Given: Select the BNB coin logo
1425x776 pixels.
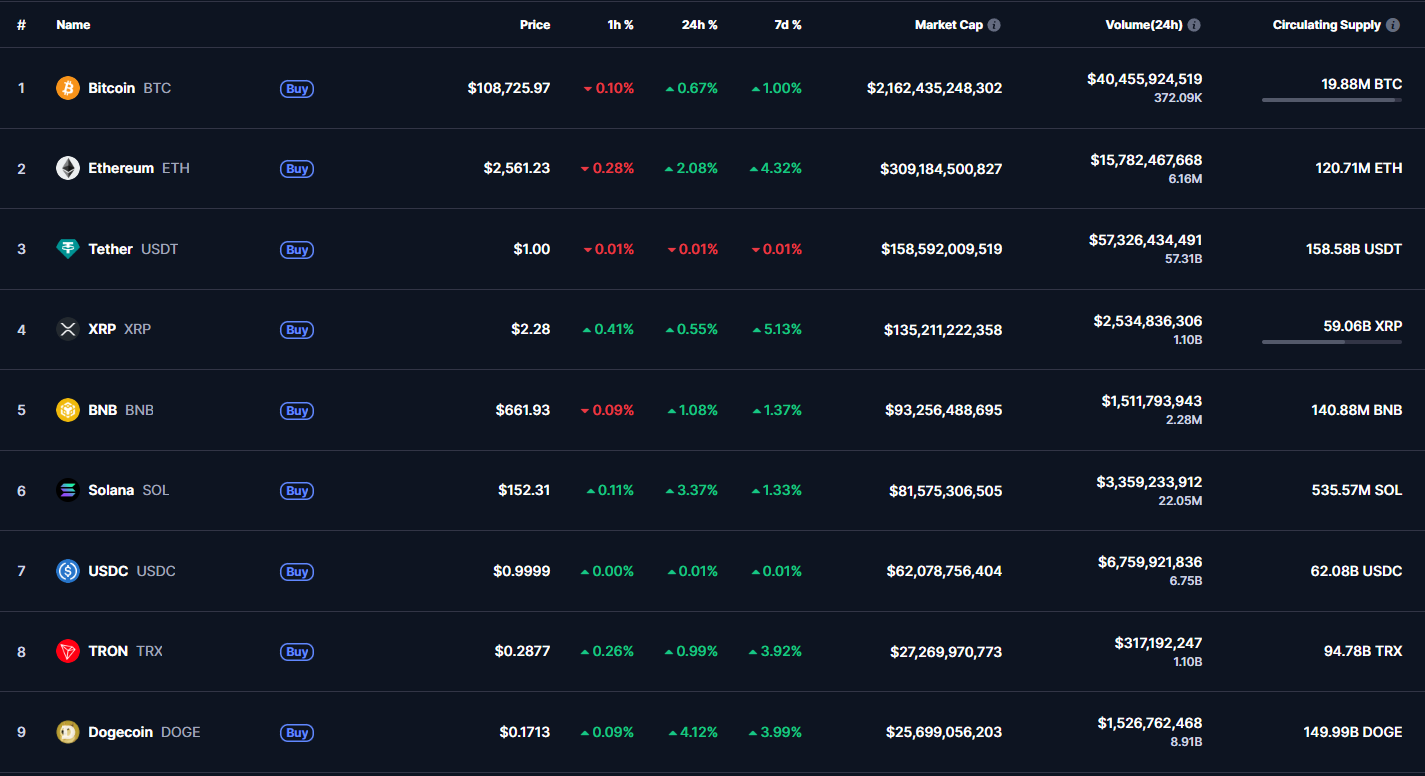Looking at the screenshot, I should click(67, 410).
